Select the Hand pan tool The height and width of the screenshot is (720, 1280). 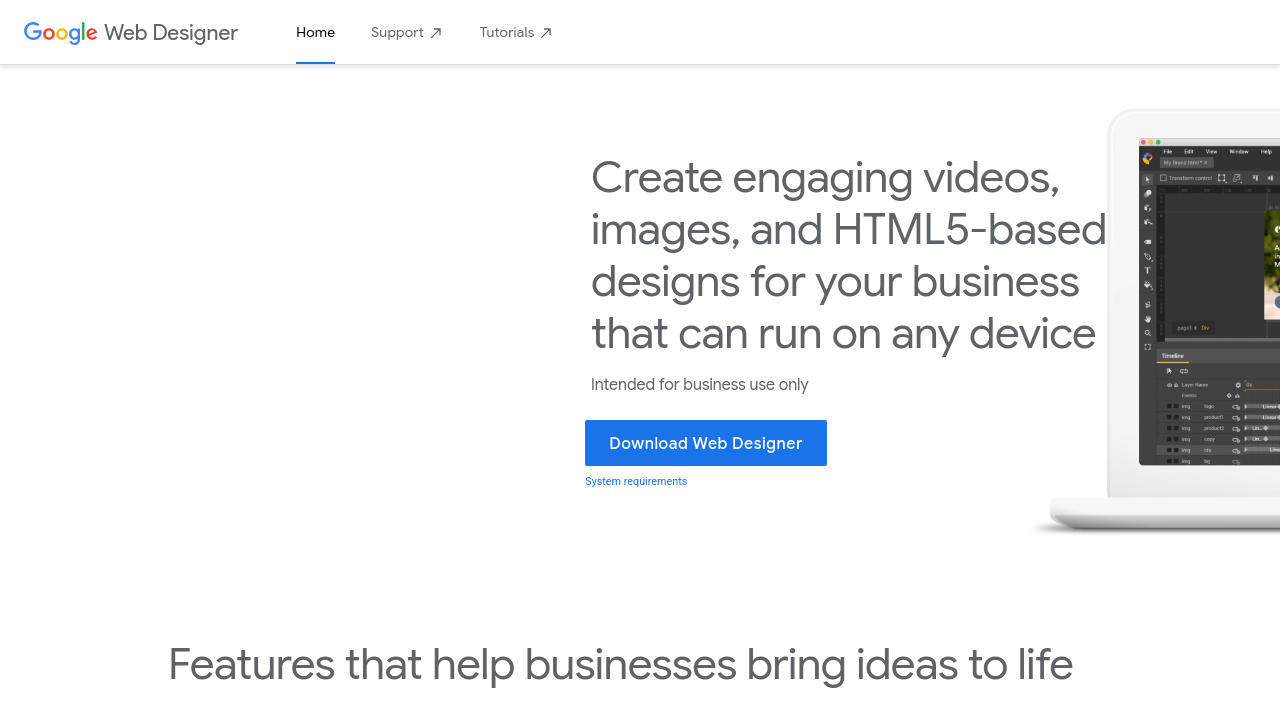pos(1148,319)
